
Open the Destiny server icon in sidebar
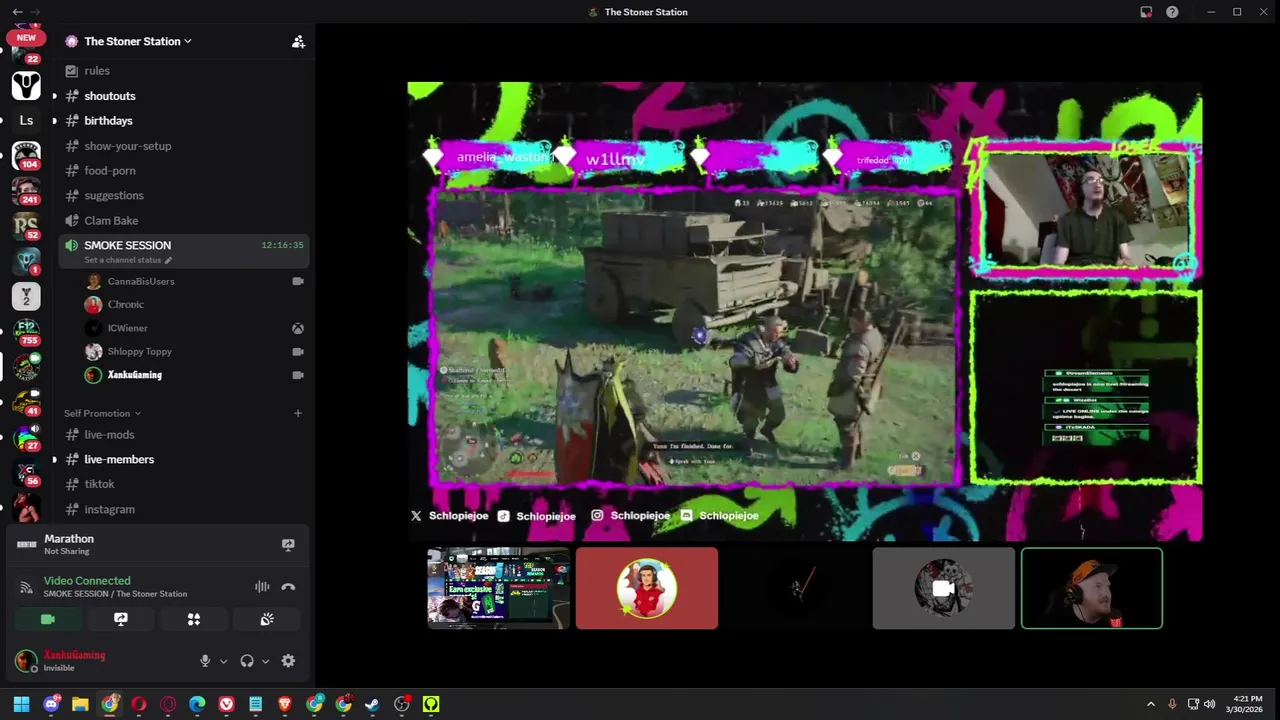click(26, 86)
